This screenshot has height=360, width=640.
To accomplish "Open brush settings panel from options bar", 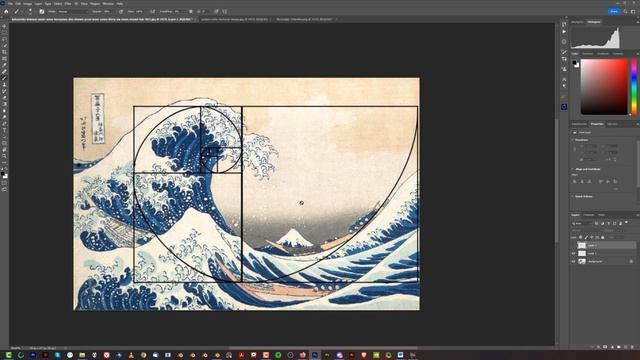I will pos(42,11).
